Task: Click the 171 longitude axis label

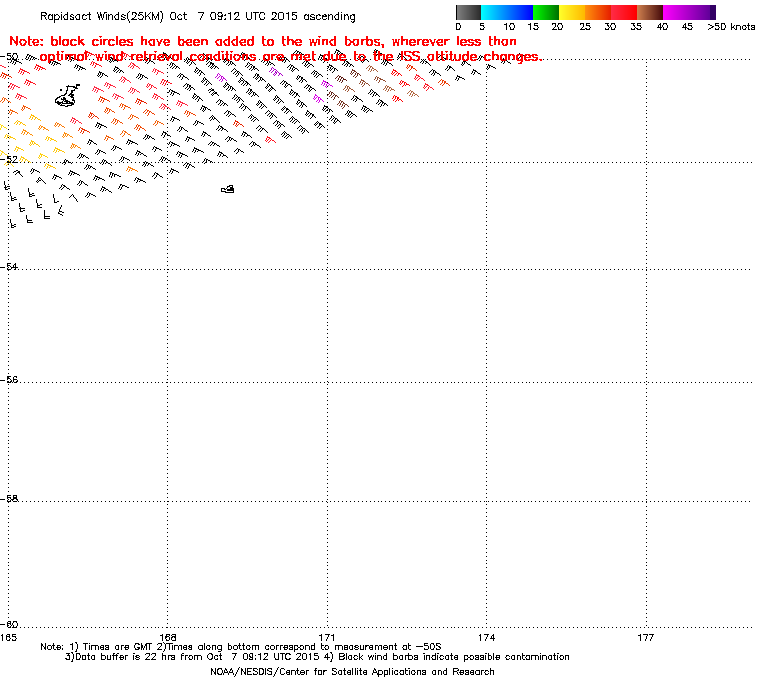Action: tap(327, 637)
